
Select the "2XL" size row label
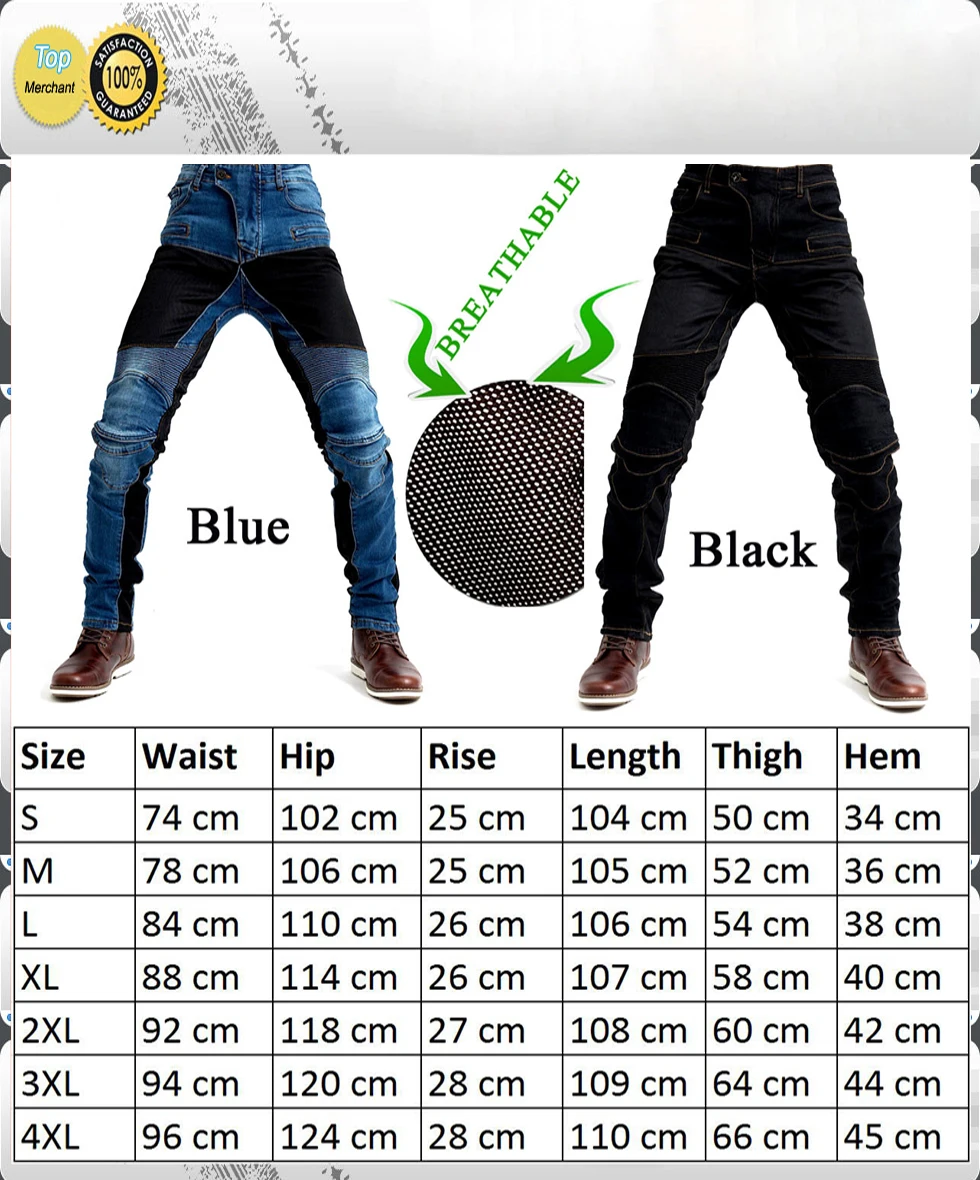[50, 1031]
